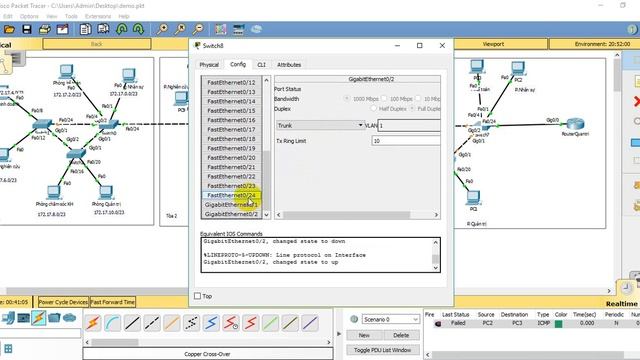The width and height of the screenshot is (640, 360).
Task: Click the Undo green arrow icon
Action: tap(122, 29)
